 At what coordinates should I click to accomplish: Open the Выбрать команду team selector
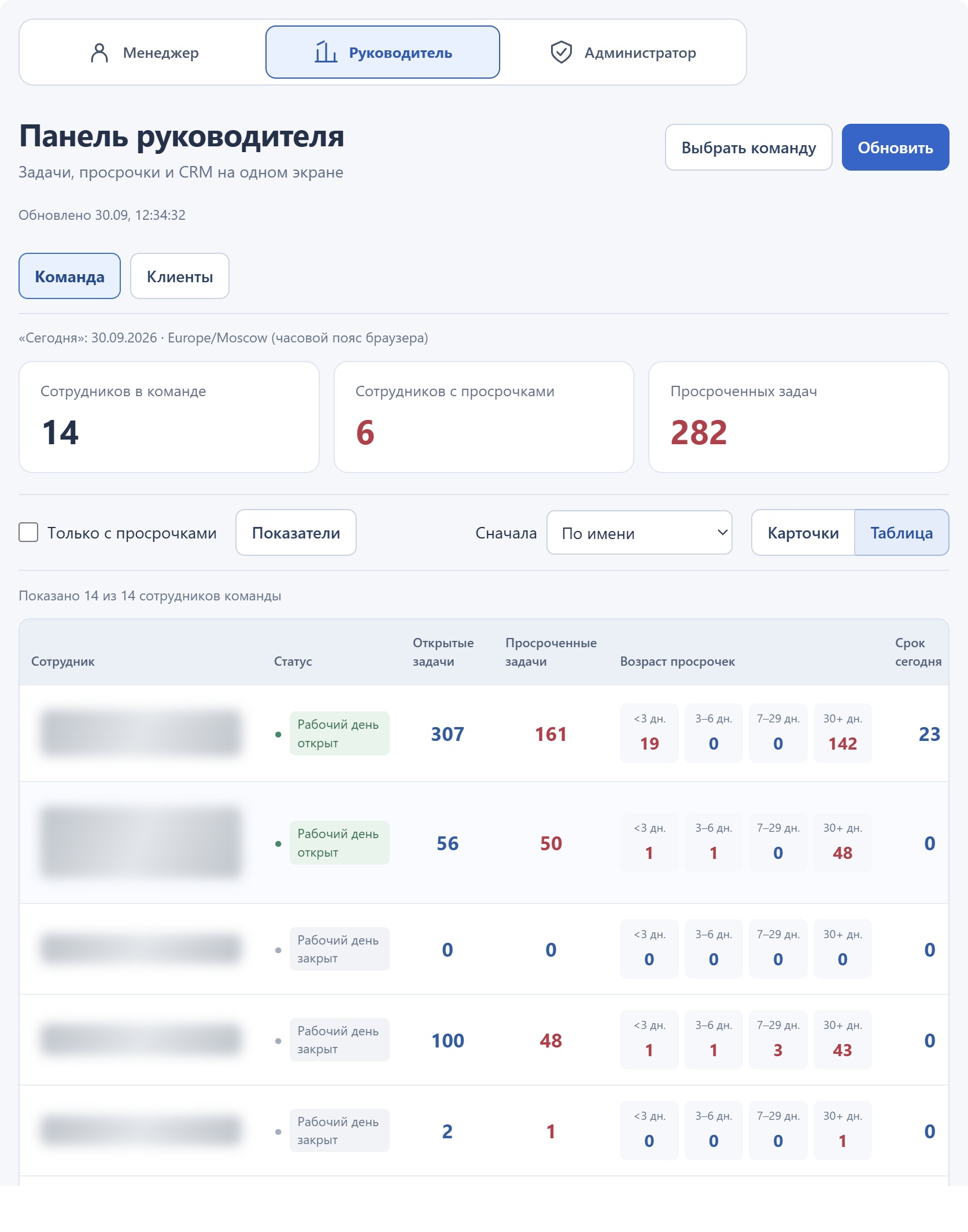(x=748, y=147)
